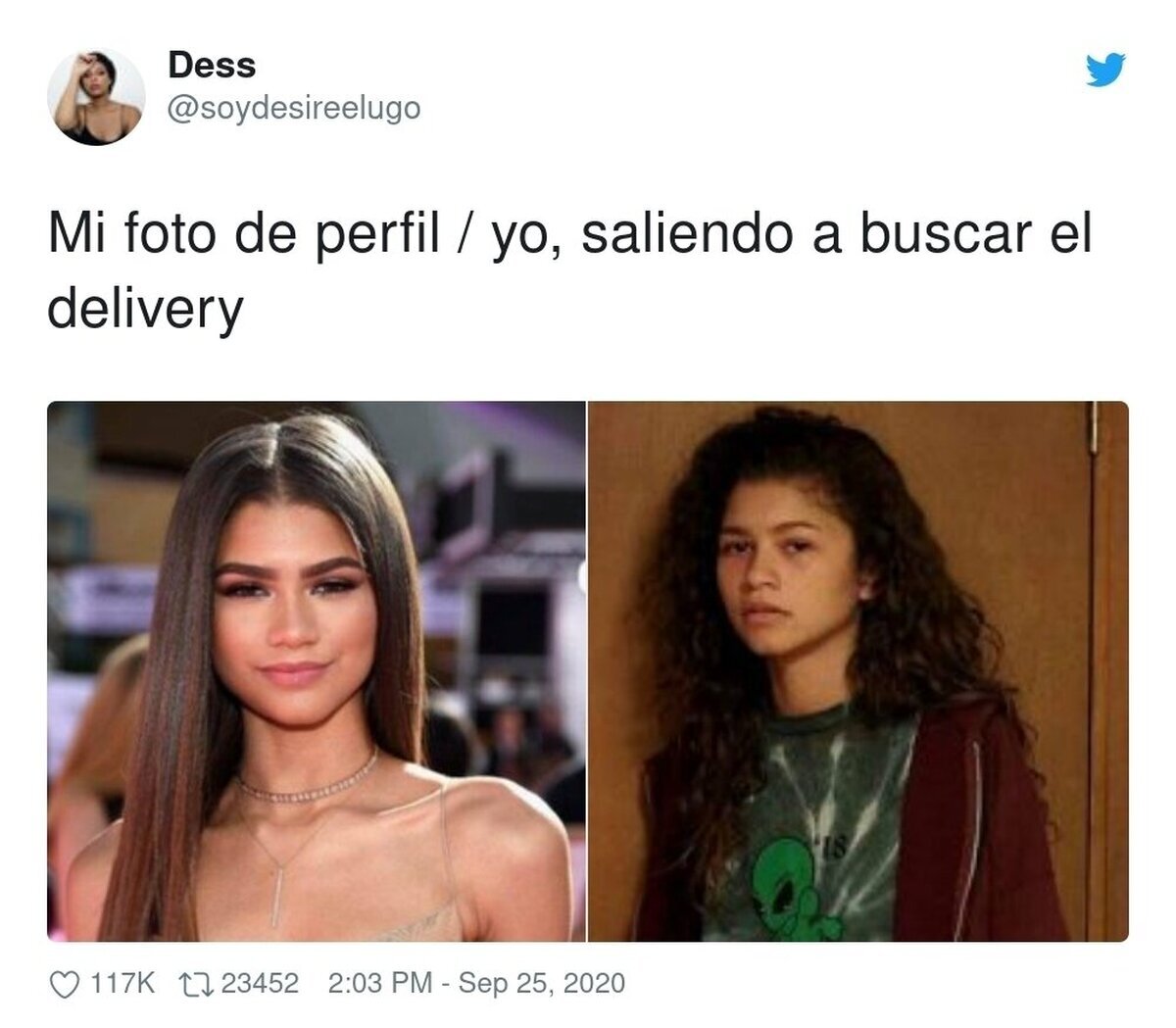Click the text 'Mi foto de perfil'

point(243,235)
